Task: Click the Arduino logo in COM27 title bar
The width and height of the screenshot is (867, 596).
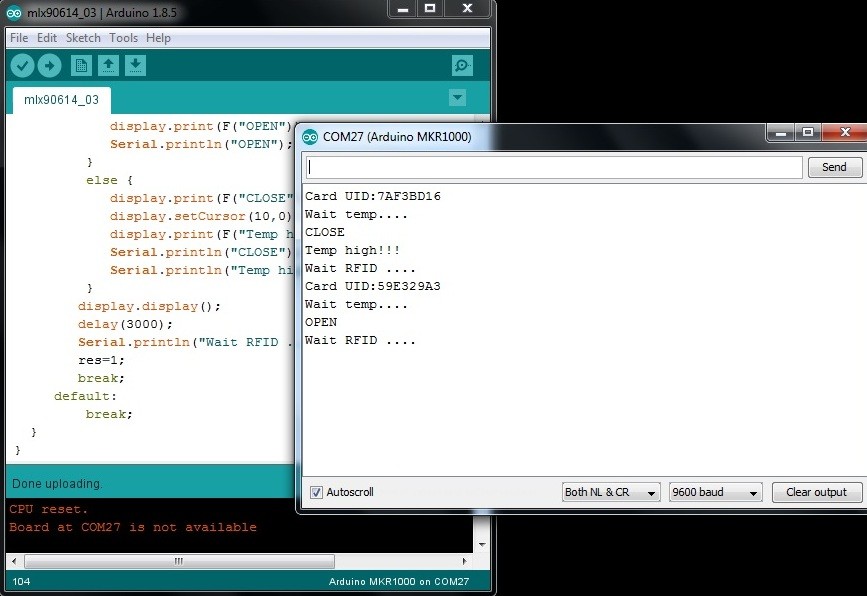Action: (x=310, y=136)
